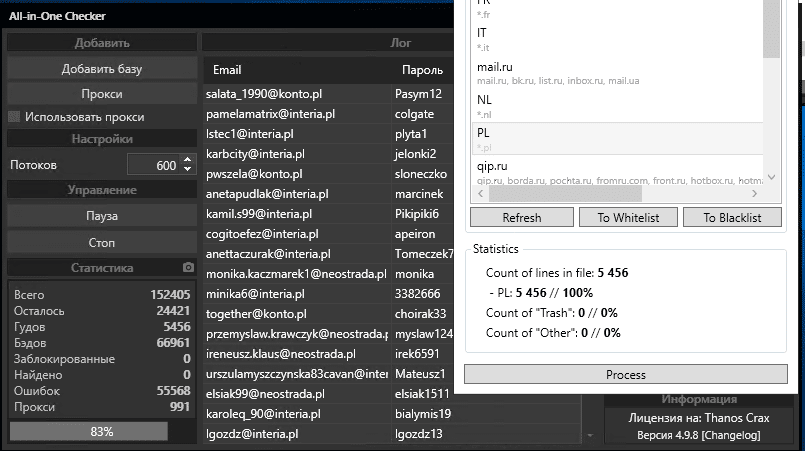The width and height of the screenshot is (805, 451).
Task: Select row salata_1990@konto.pl
Action: click(329, 94)
